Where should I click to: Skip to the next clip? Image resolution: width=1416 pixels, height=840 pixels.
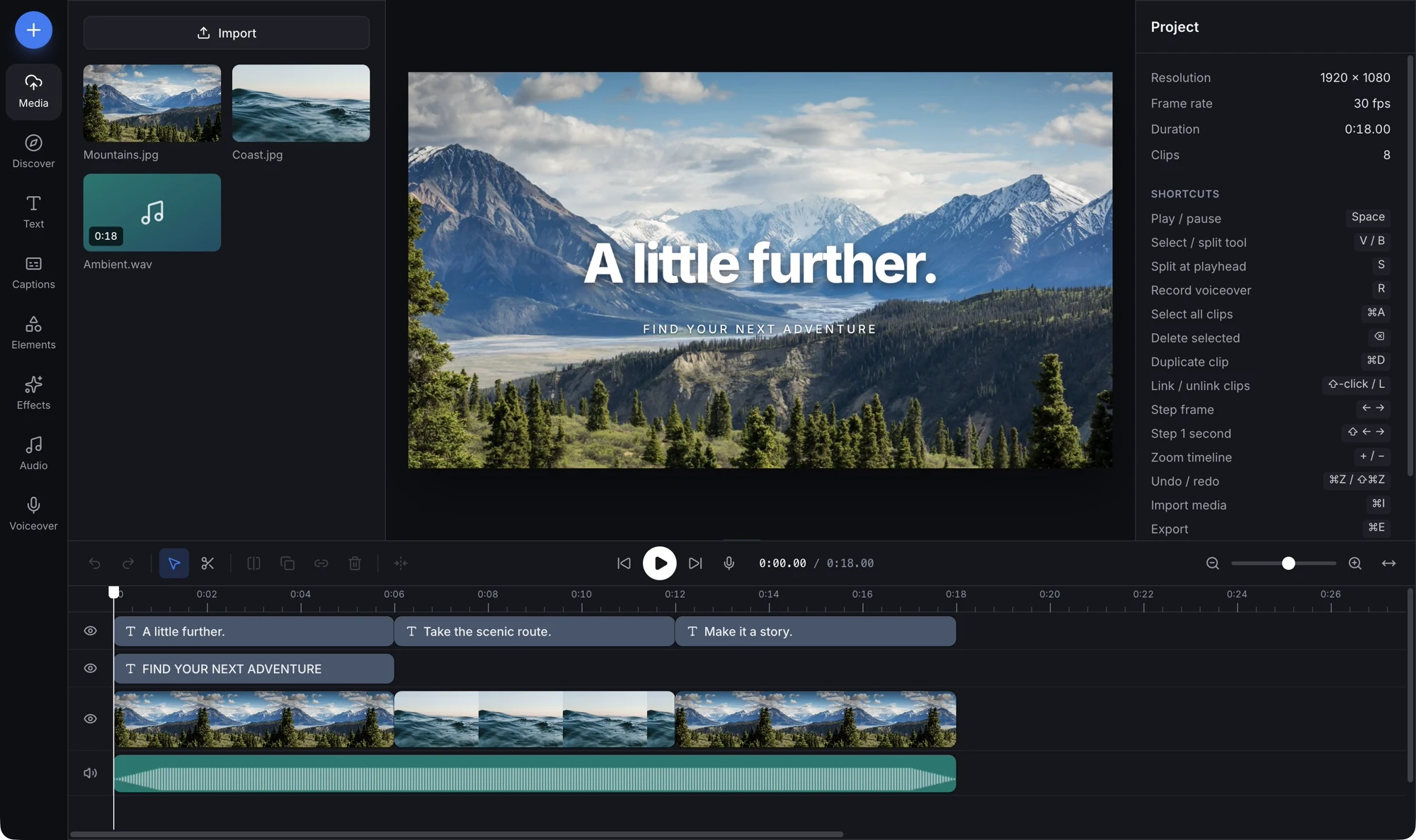(x=695, y=563)
